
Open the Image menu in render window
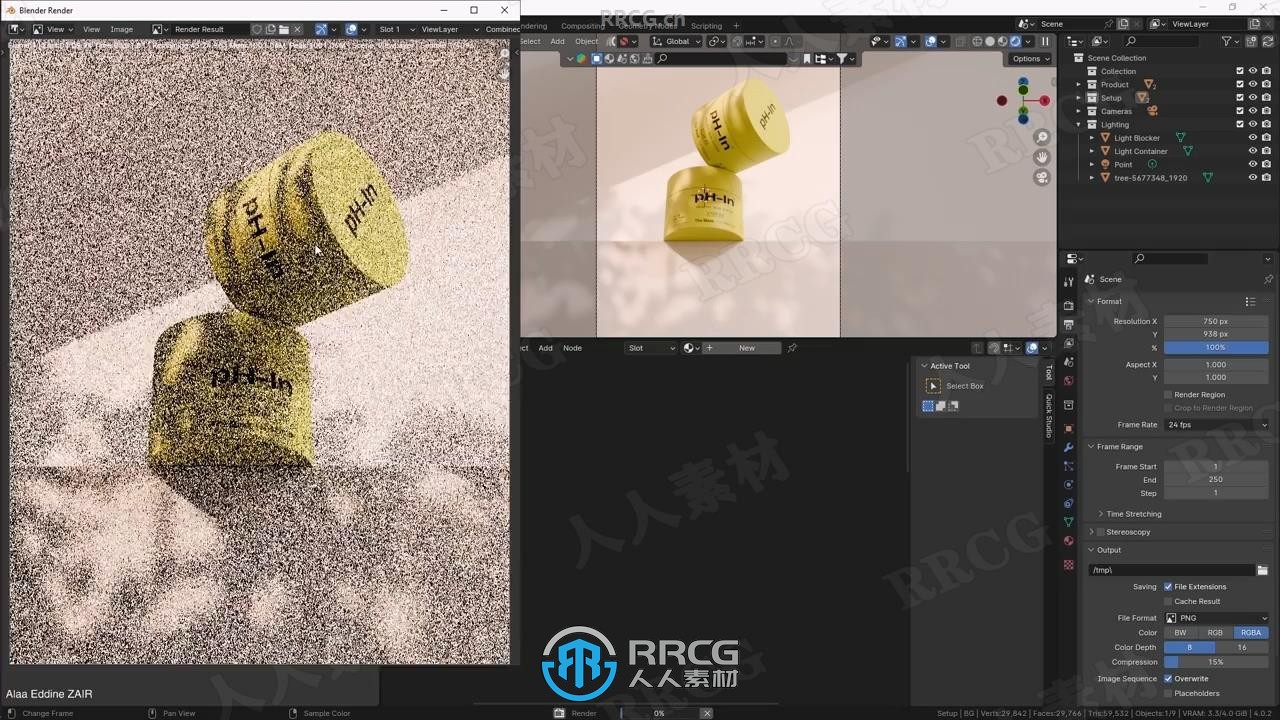tap(121, 30)
